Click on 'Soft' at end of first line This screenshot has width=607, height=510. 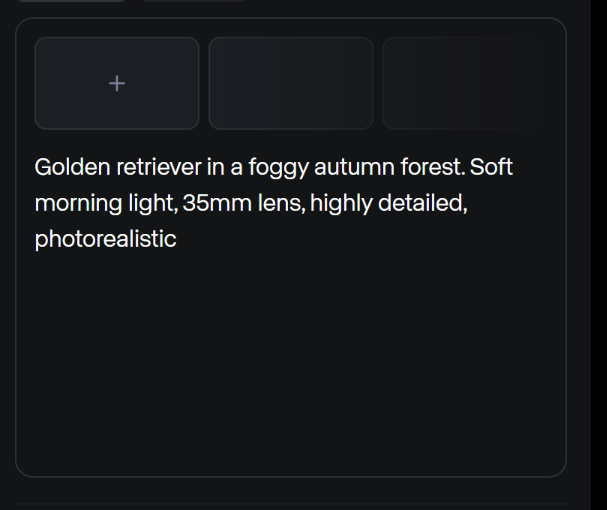point(491,167)
